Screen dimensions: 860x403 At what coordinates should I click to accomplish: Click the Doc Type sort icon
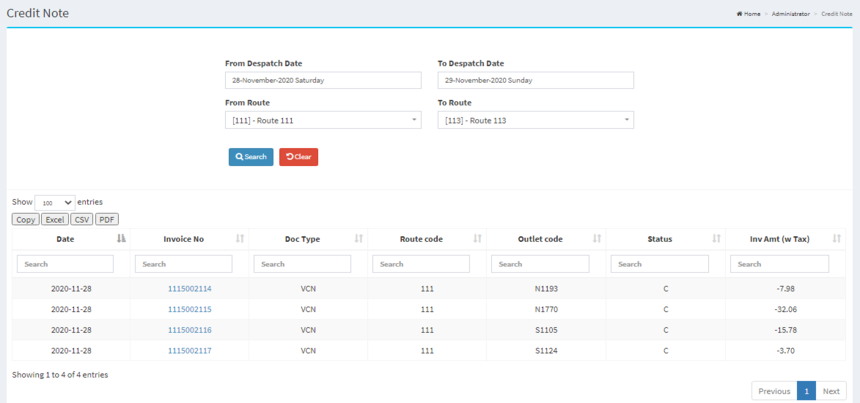358,239
